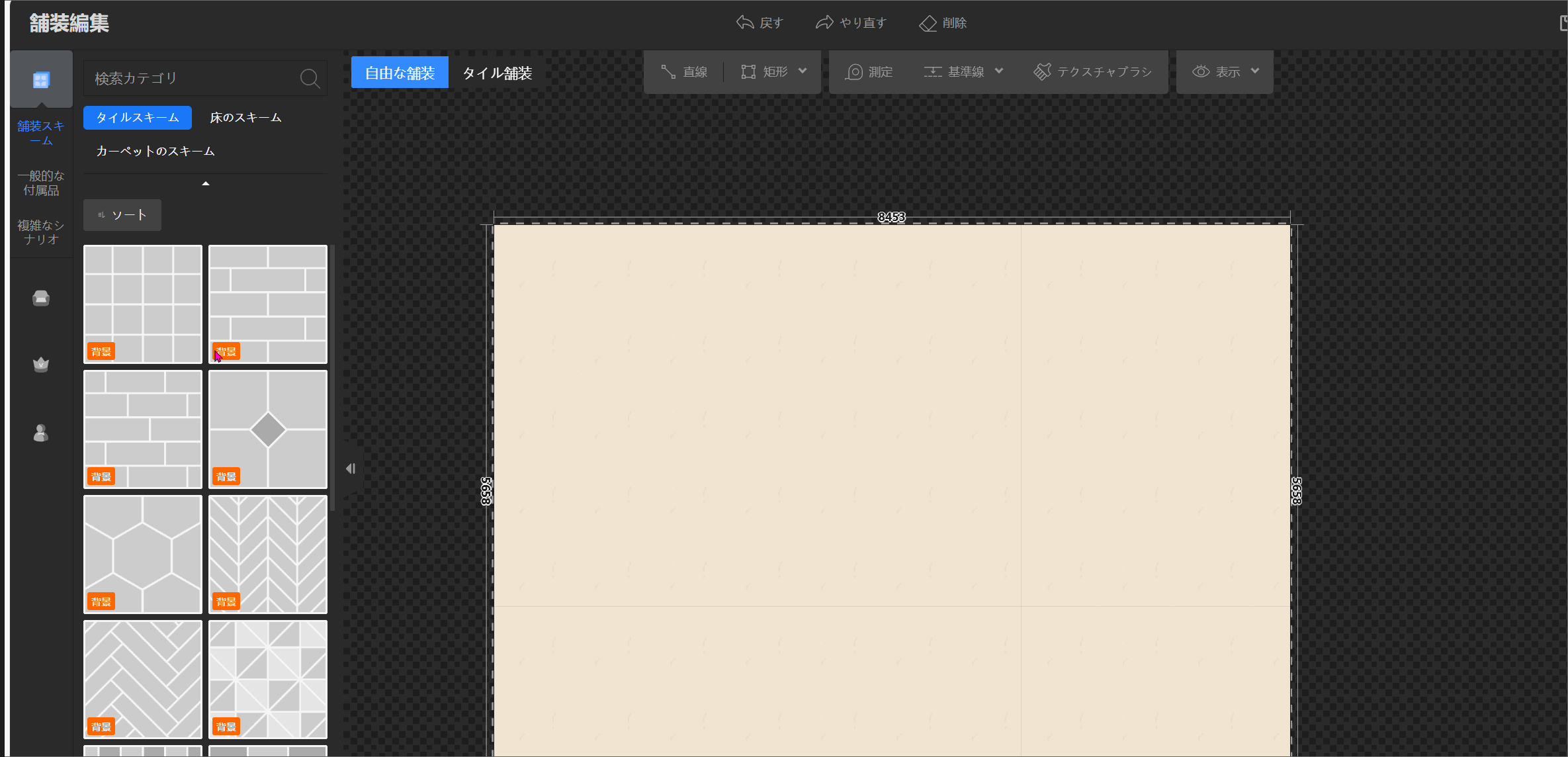Viewport: 1568px width, 757px height.
Task: Select the 基準線 baseline tool
Action: [954, 71]
